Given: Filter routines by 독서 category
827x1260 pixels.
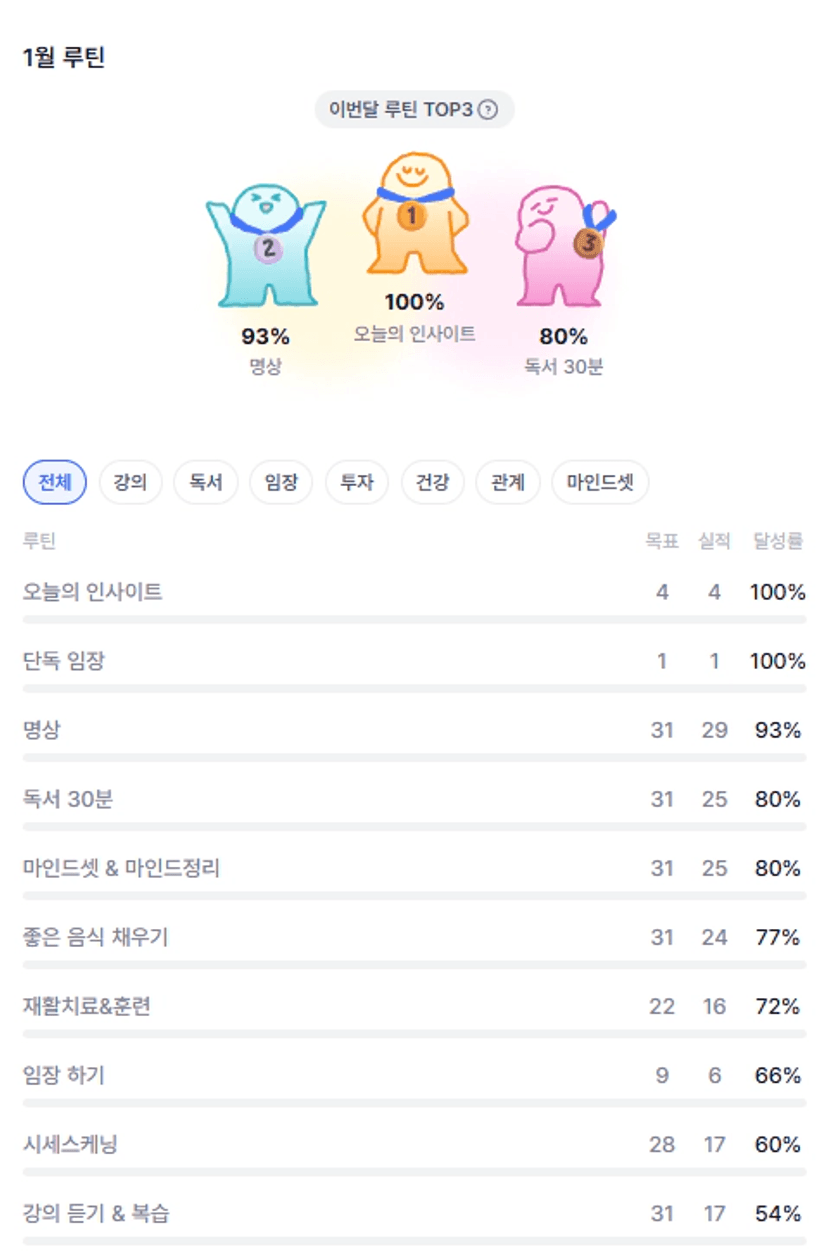Looking at the screenshot, I should [205, 483].
